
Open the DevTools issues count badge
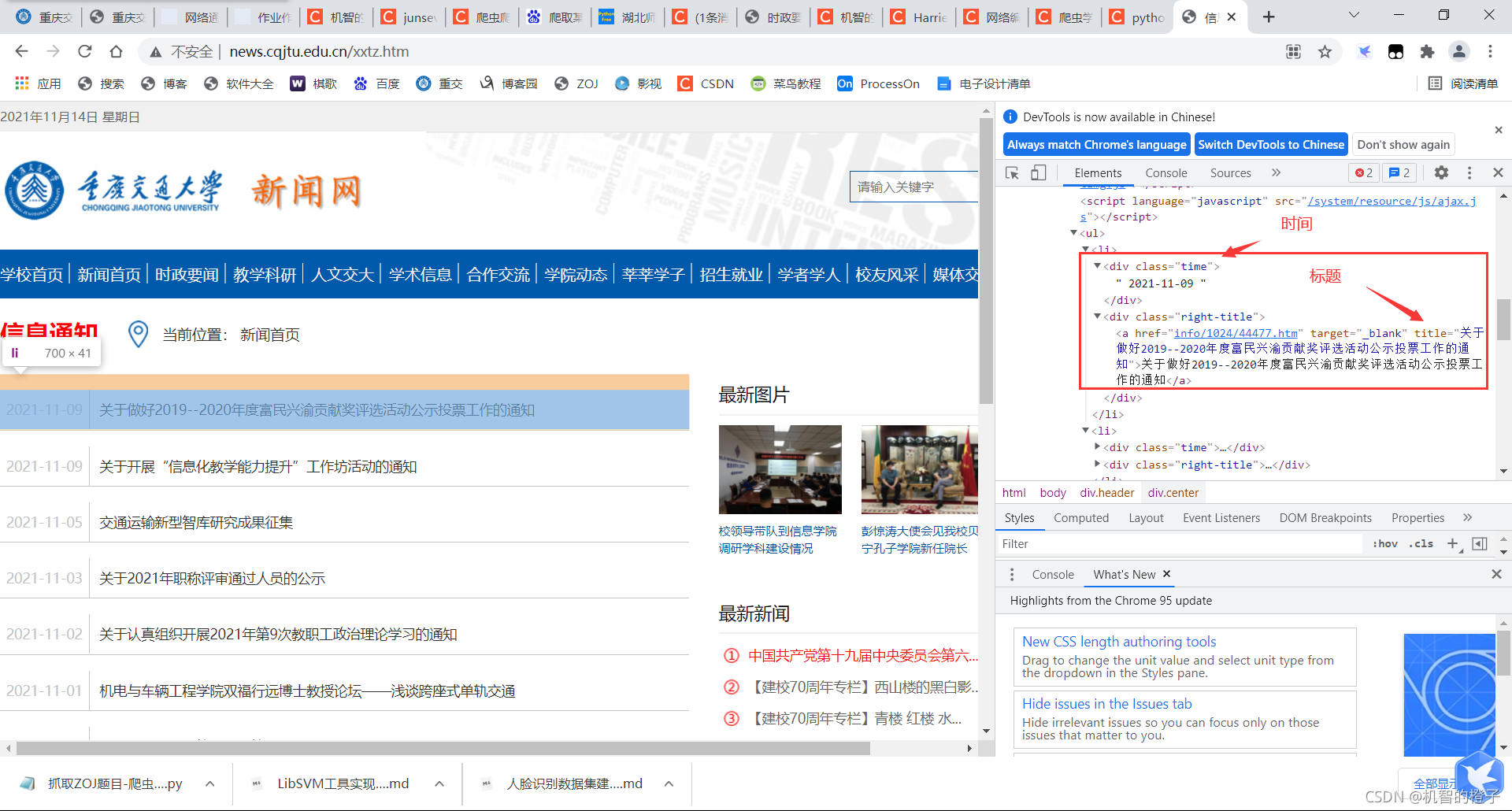1399,172
